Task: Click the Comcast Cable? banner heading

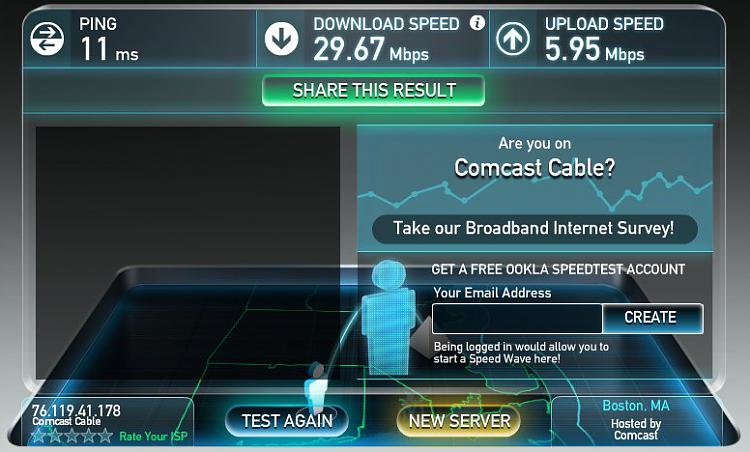Action: pyautogui.click(x=534, y=167)
